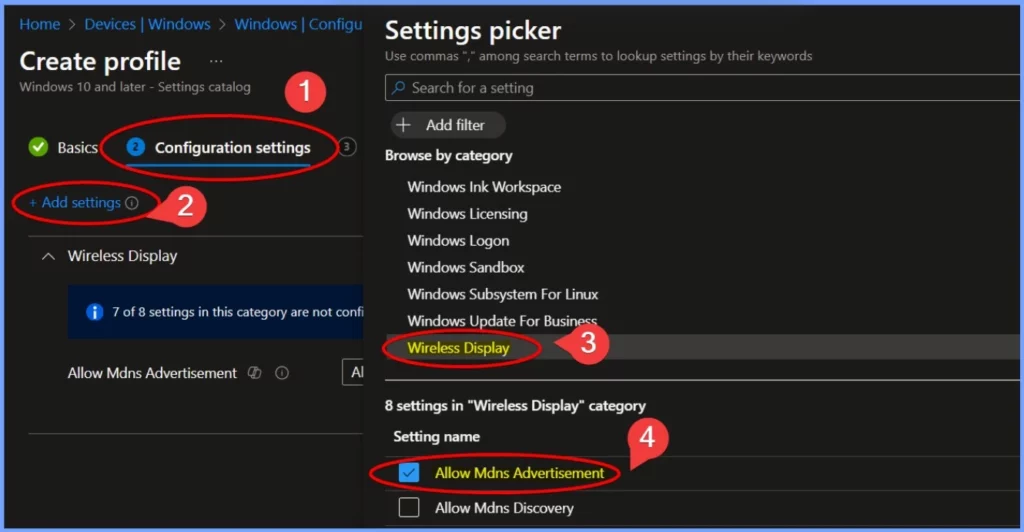Open the Allow Mdns Advertisement value dropdown
The height and width of the screenshot is (532, 1024).
[353, 372]
